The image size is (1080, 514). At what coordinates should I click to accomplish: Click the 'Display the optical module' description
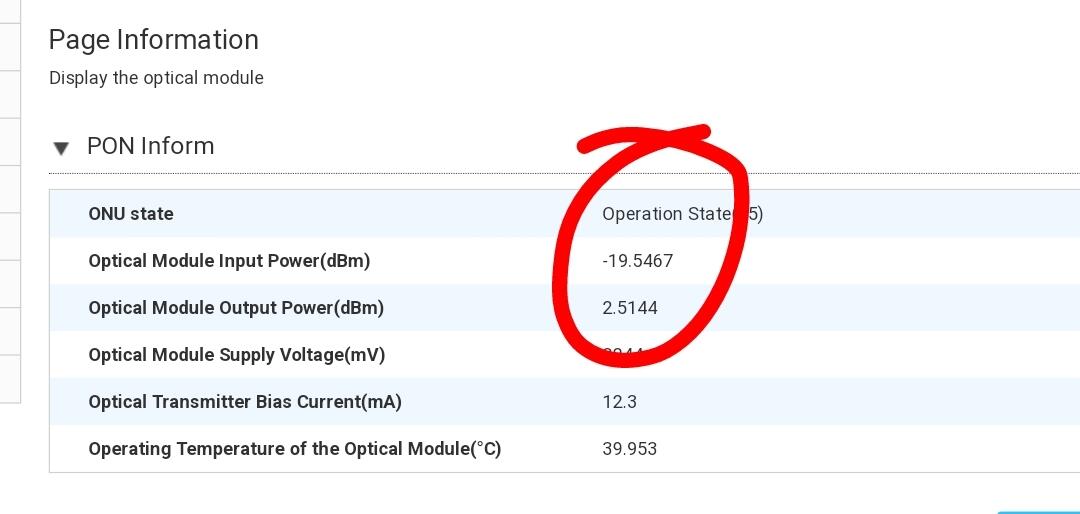pyautogui.click(x=156, y=78)
